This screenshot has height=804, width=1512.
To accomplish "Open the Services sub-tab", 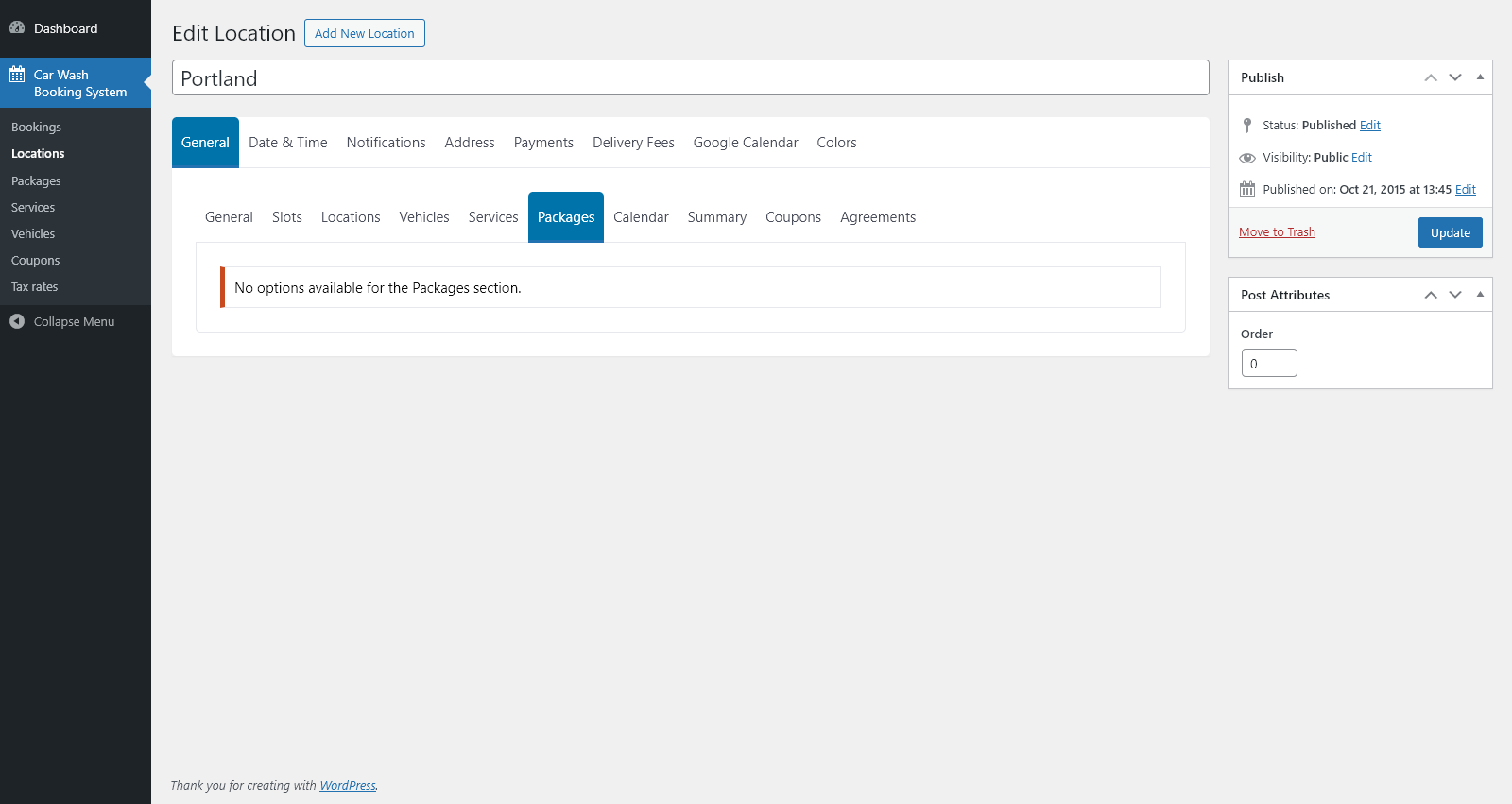I will (493, 217).
